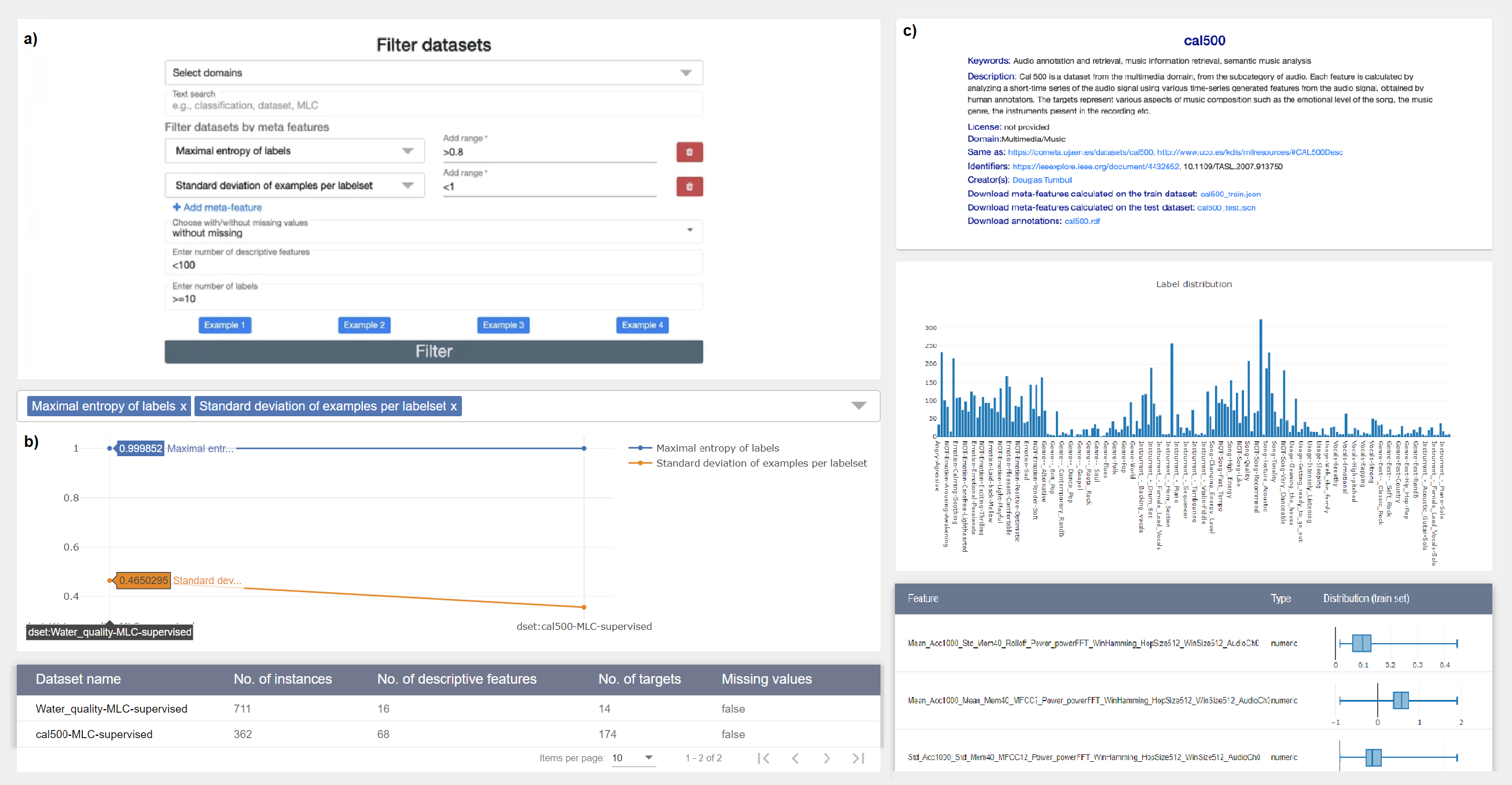Open the Select domains dropdown
This screenshot has height=785, width=1512.
(433, 73)
